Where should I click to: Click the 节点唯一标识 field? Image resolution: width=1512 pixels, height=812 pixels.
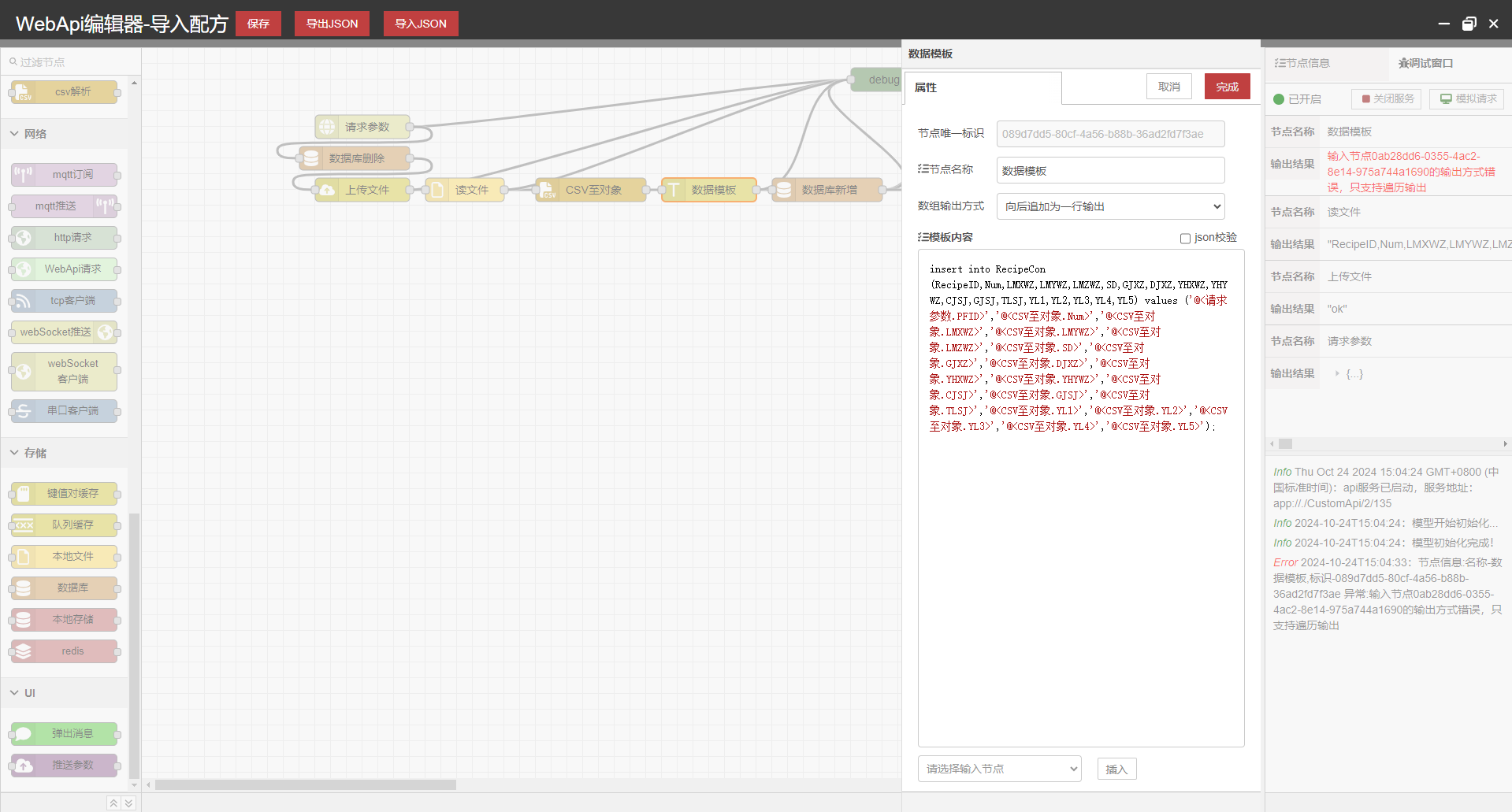(x=1111, y=134)
